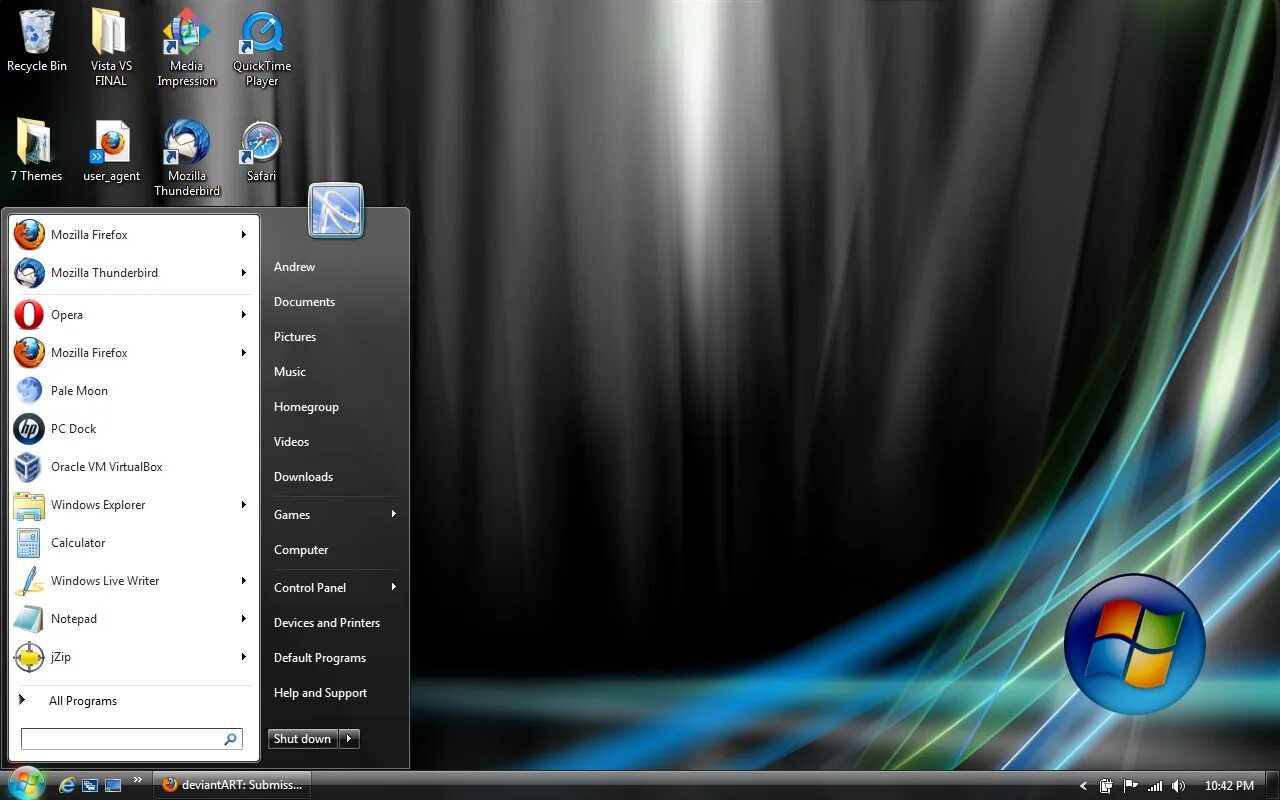
Task: Click the Shut down button
Action: (303, 739)
